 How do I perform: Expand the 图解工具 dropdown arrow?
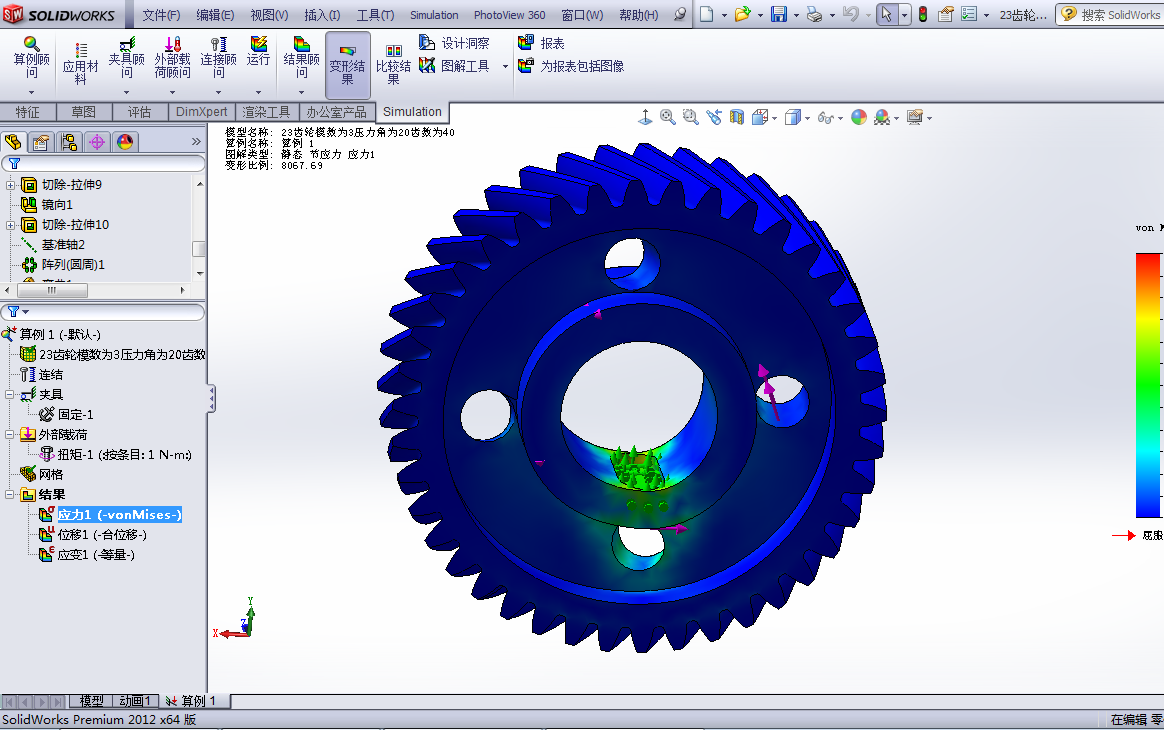[x=506, y=67]
